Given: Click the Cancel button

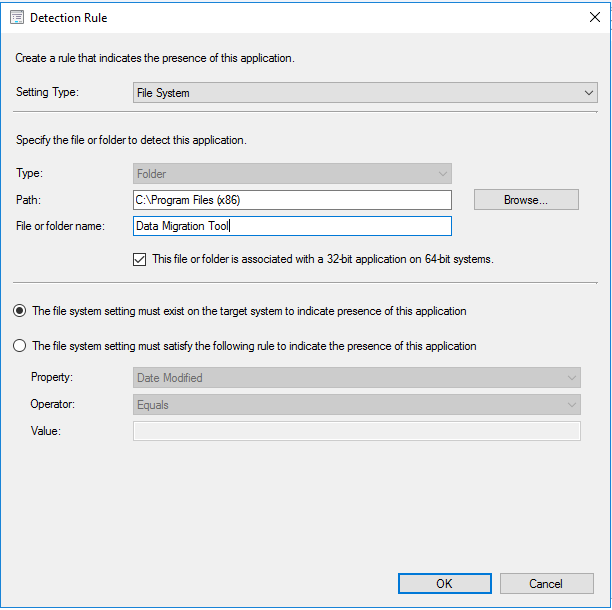Looking at the screenshot, I should tap(546, 583).
